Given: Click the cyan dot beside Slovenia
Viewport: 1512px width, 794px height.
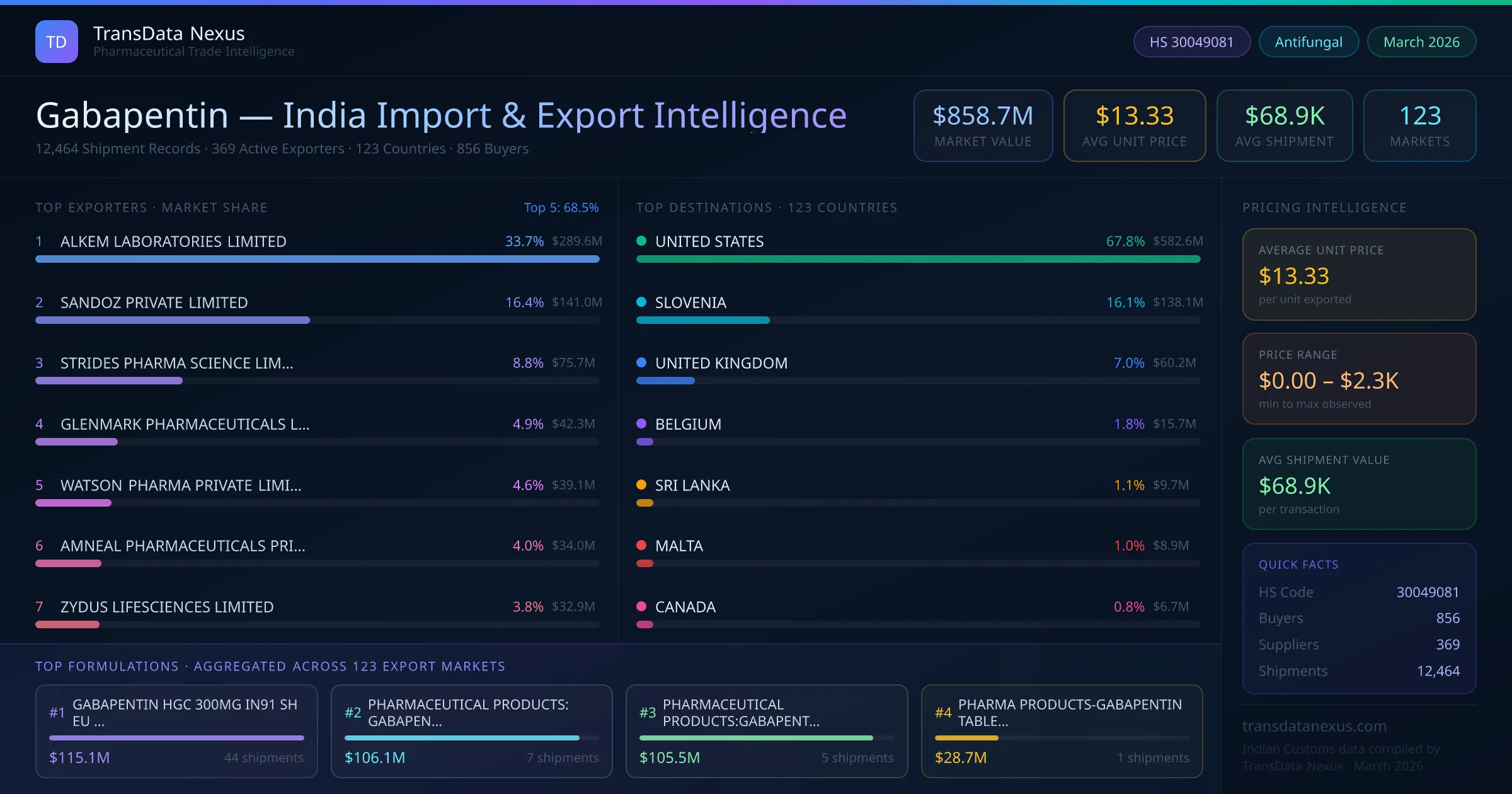Looking at the screenshot, I should pyautogui.click(x=641, y=302).
